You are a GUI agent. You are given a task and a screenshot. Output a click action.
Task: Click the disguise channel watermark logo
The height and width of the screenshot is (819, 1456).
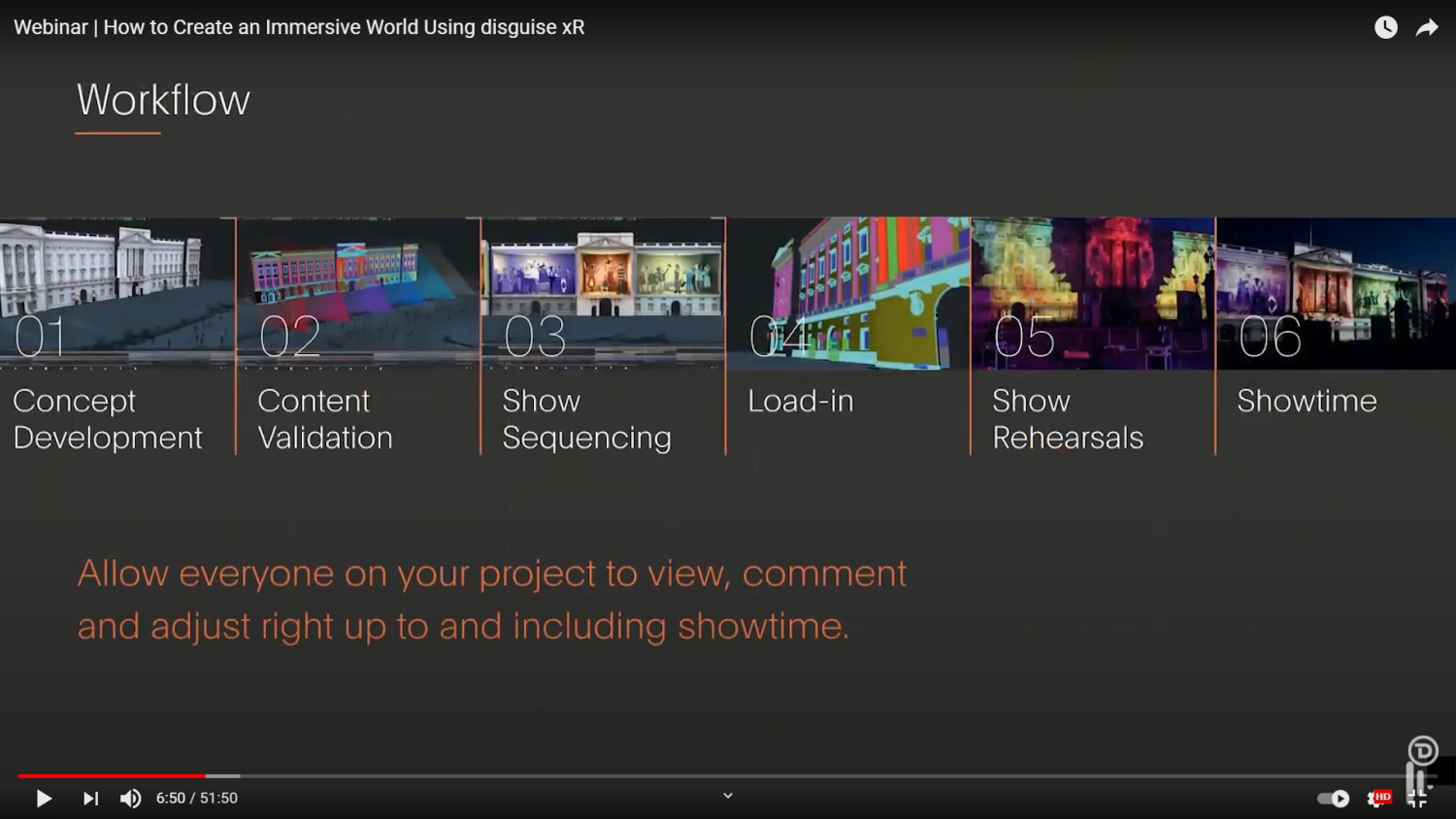[x=1422, y=750]
